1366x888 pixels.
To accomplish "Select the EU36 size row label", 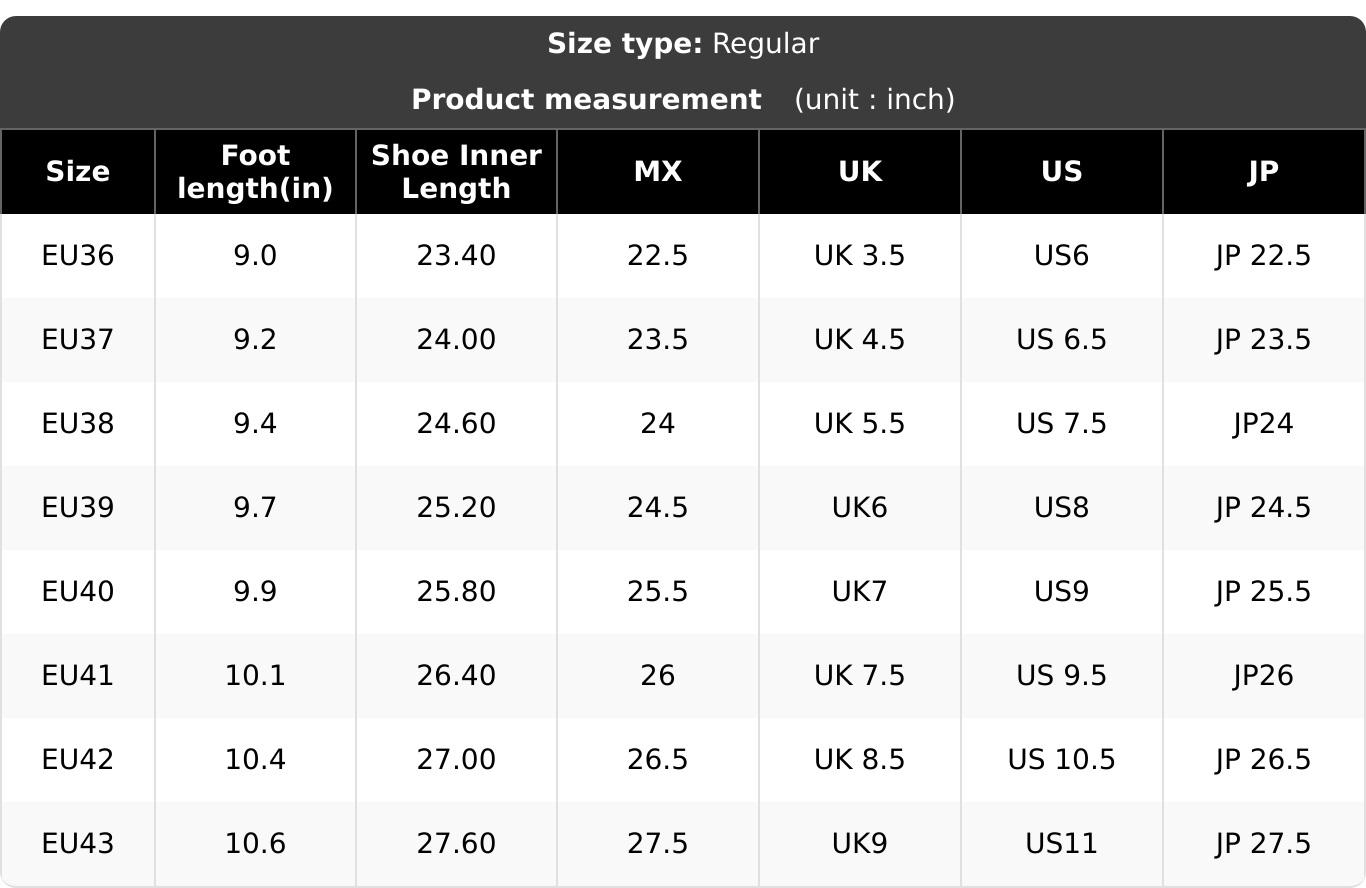I will pyautogui.click(x=78, y=256).
